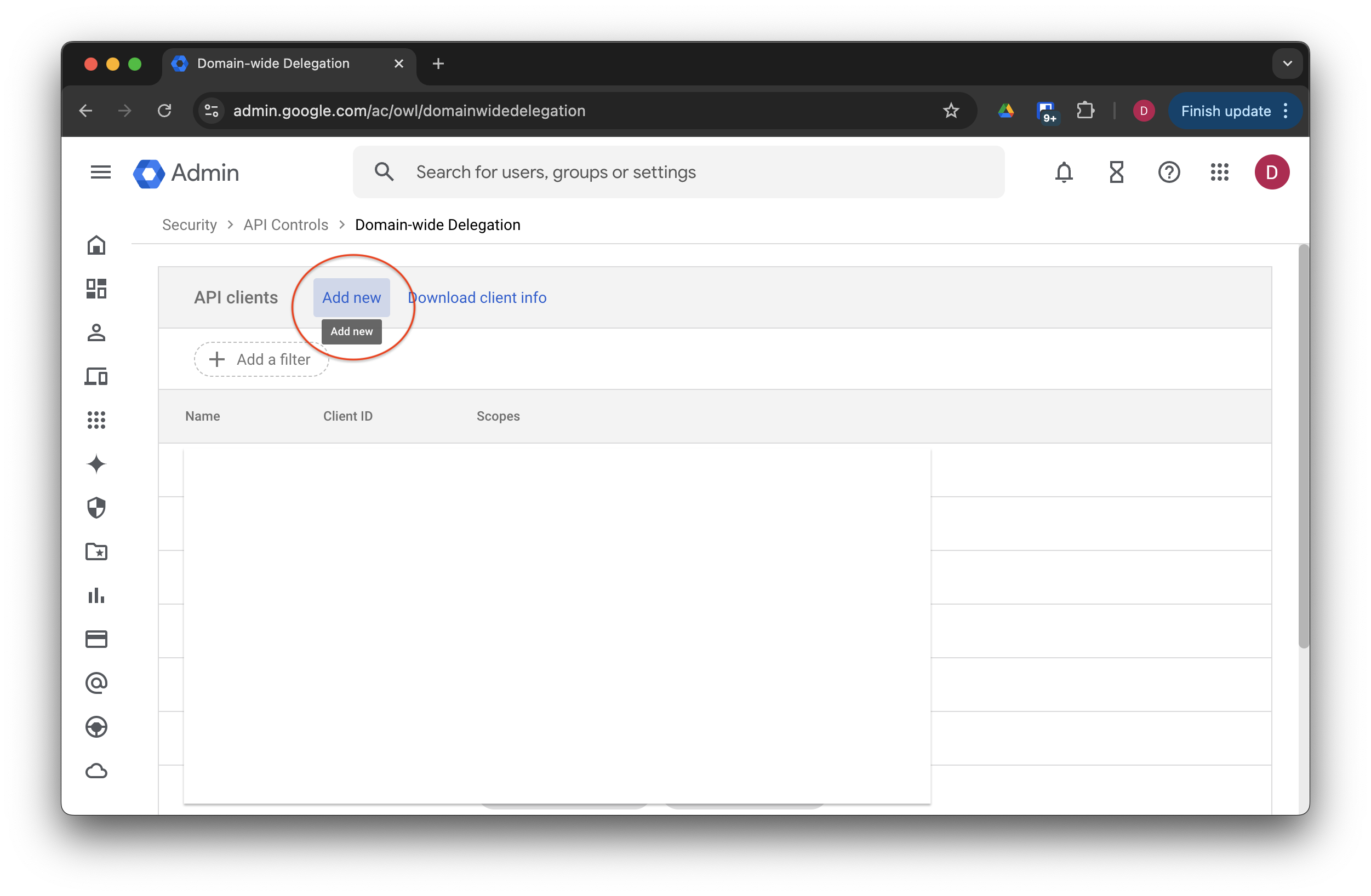Open the help question mark icon

pos(1168,172)
